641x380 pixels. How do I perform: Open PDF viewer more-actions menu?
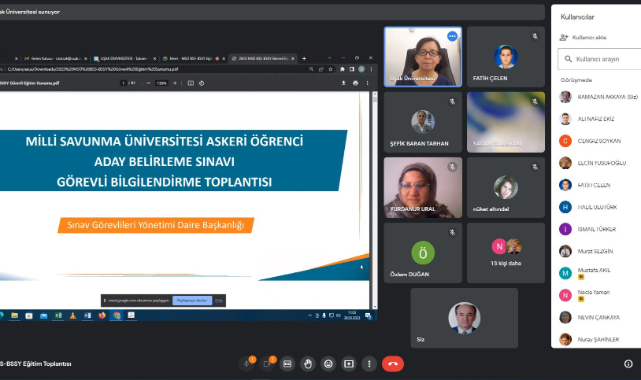pyautogui.click(x=367, y=83)
